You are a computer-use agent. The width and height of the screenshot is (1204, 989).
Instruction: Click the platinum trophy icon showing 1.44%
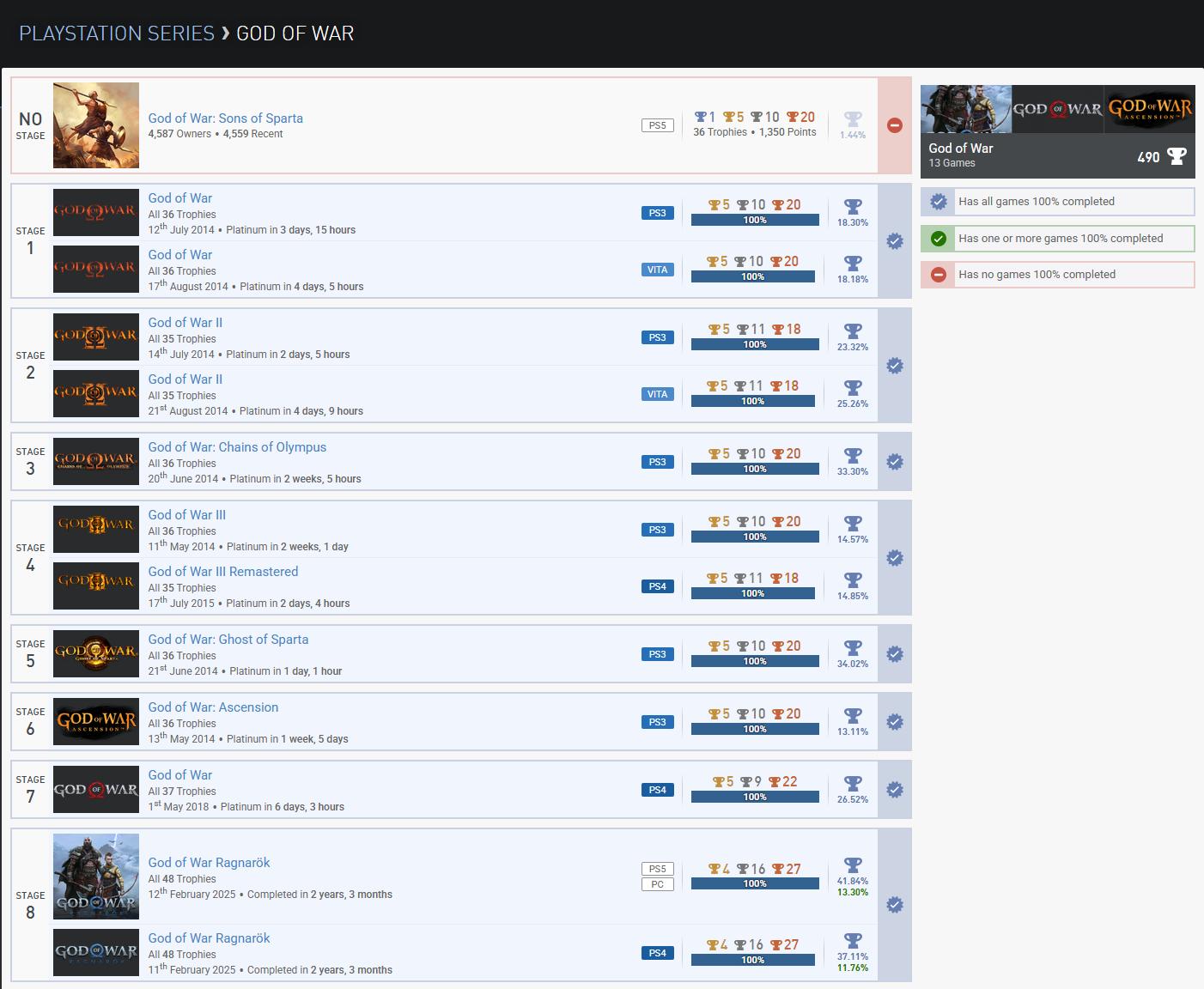click(x=853, y=119)
